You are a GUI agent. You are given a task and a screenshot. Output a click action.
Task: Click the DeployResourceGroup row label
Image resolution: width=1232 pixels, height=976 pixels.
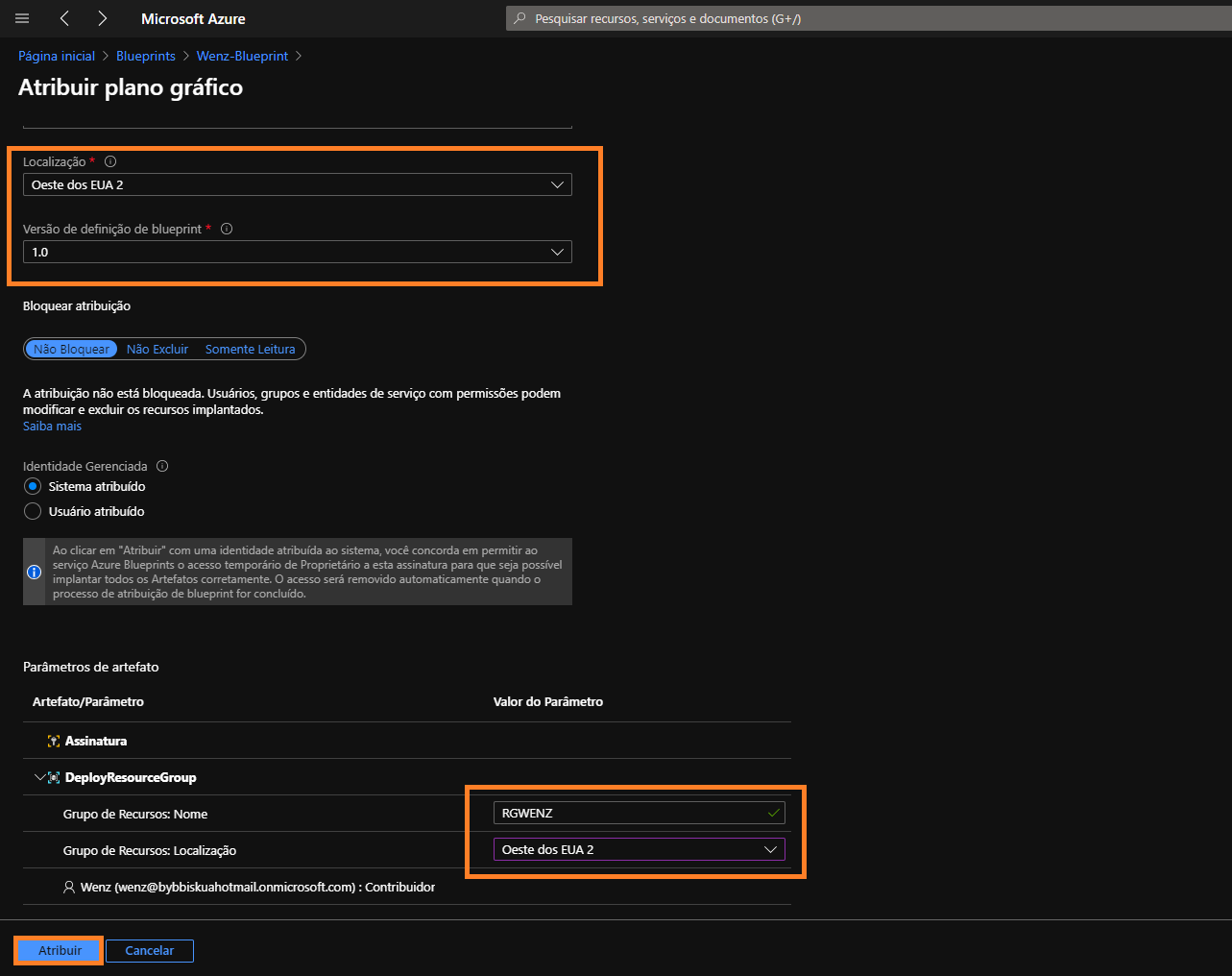(131, 777)
